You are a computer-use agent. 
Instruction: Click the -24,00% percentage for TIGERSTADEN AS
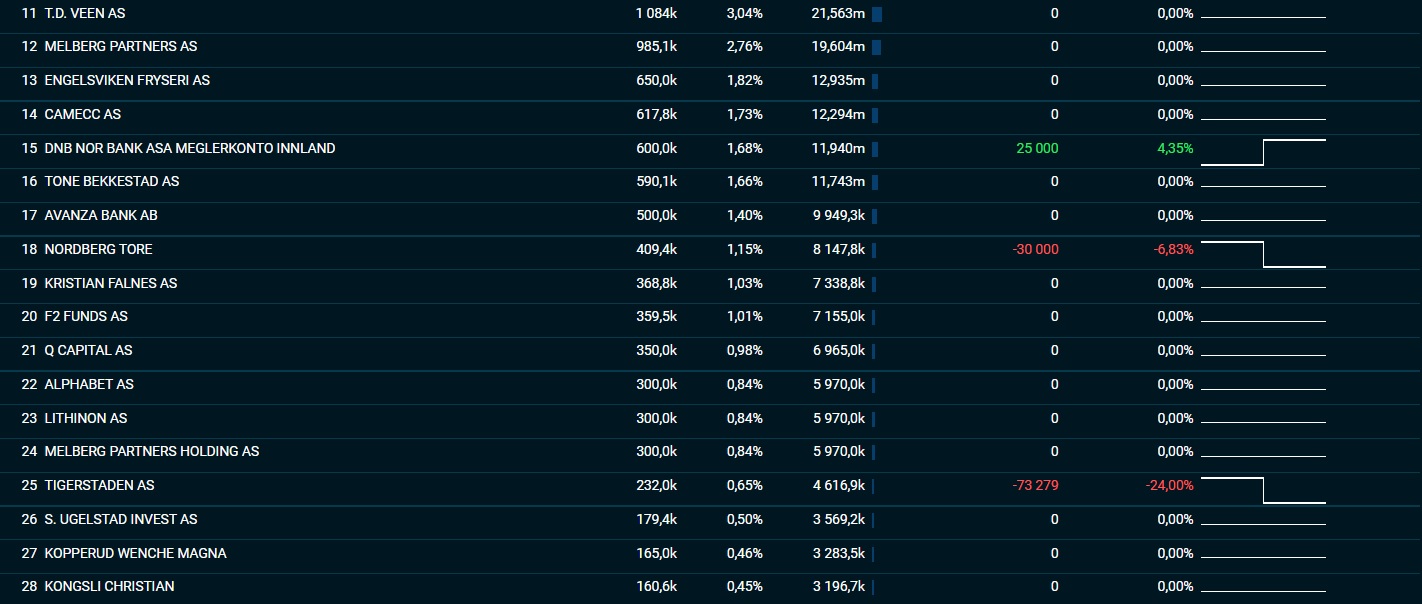1169,485
